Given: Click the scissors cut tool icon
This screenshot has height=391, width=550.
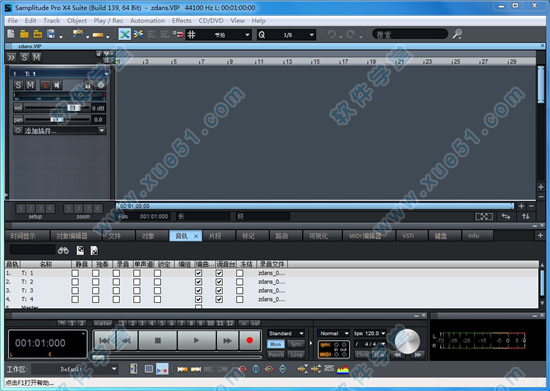Looking at the screenshot, I should pos(138,34).
